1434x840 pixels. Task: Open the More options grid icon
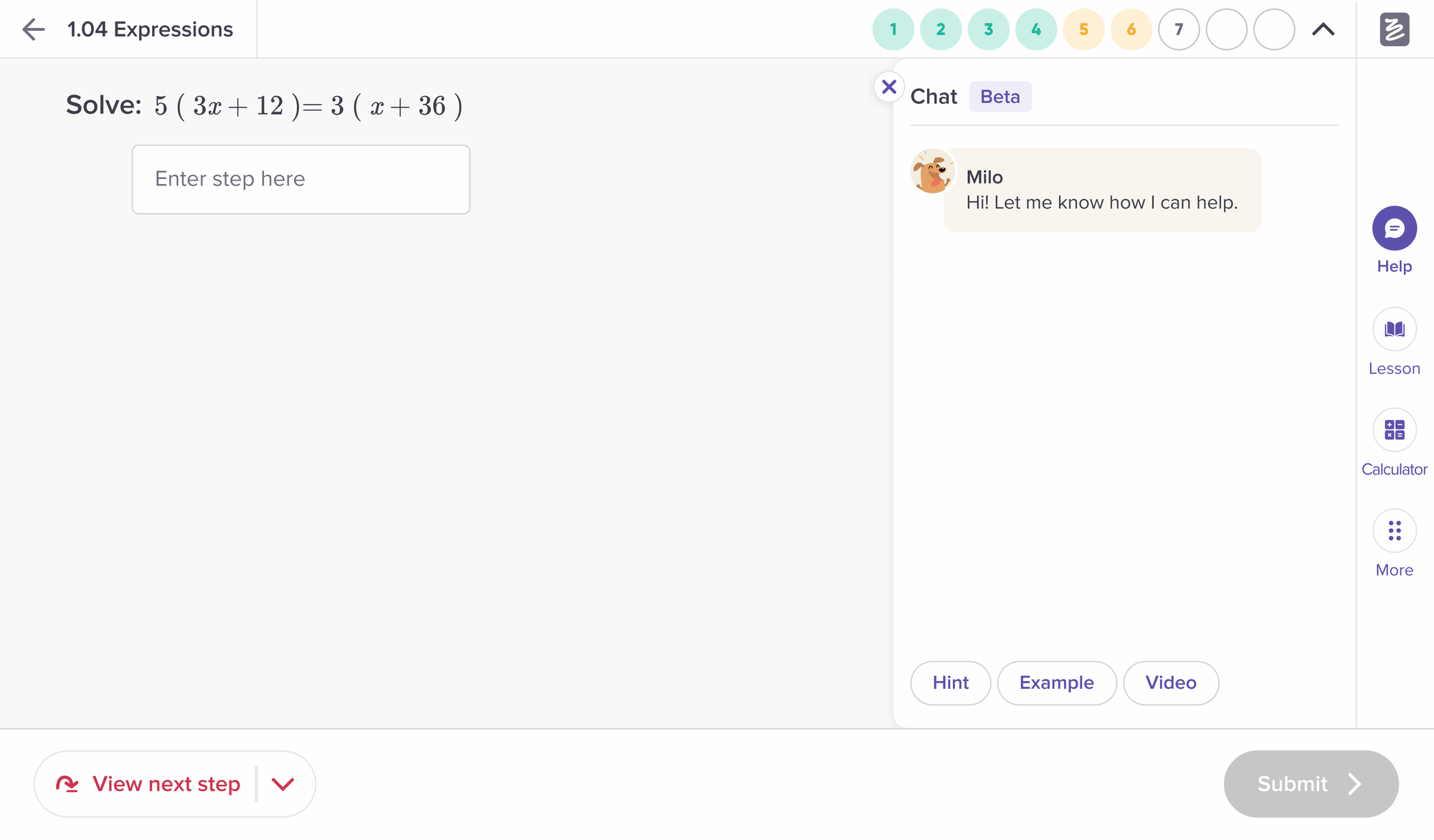(1394, 531)
